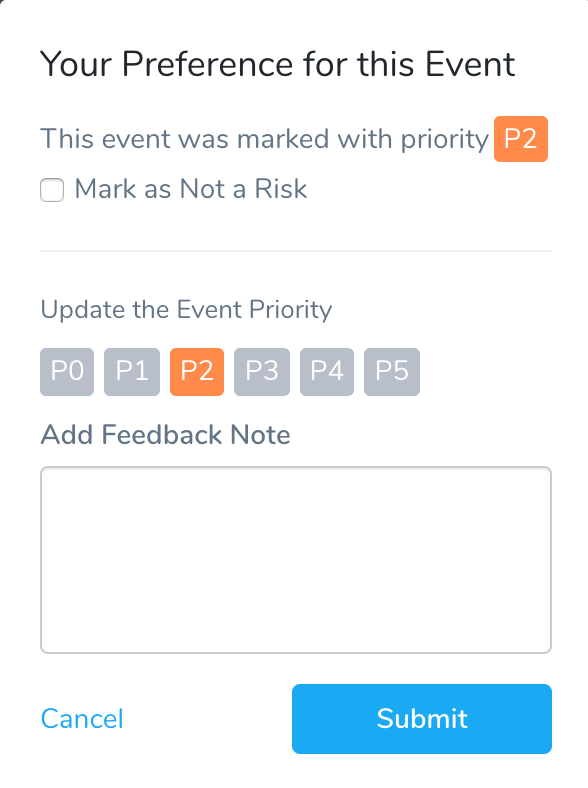Viewport: 588px width, 788px height.
Task: Pick priority P4 for this event
Action: pyautogui.click(x=327, y=372)
